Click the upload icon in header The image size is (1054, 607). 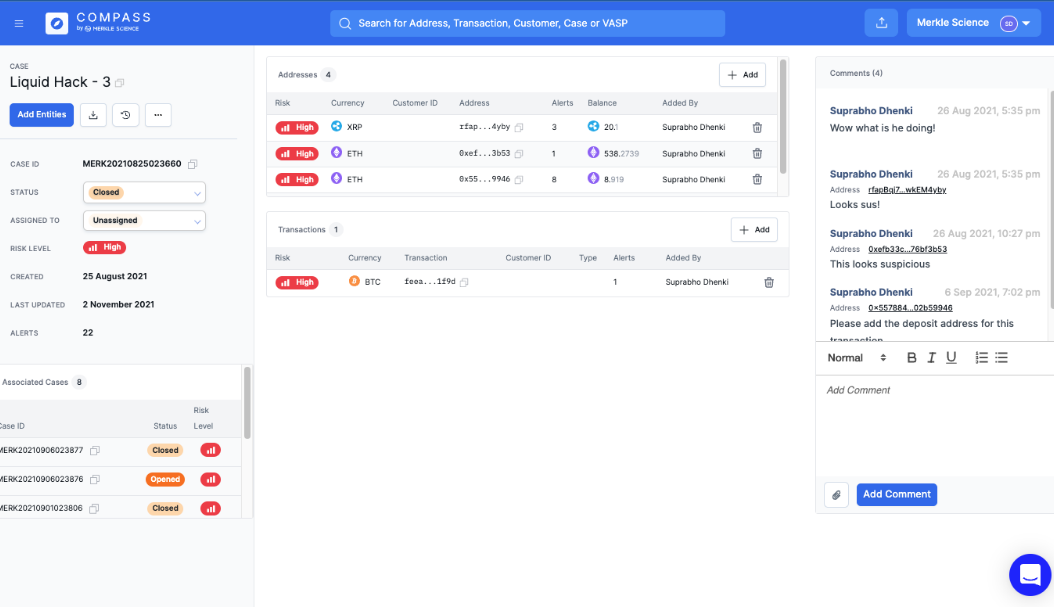(x=881, y=23)
